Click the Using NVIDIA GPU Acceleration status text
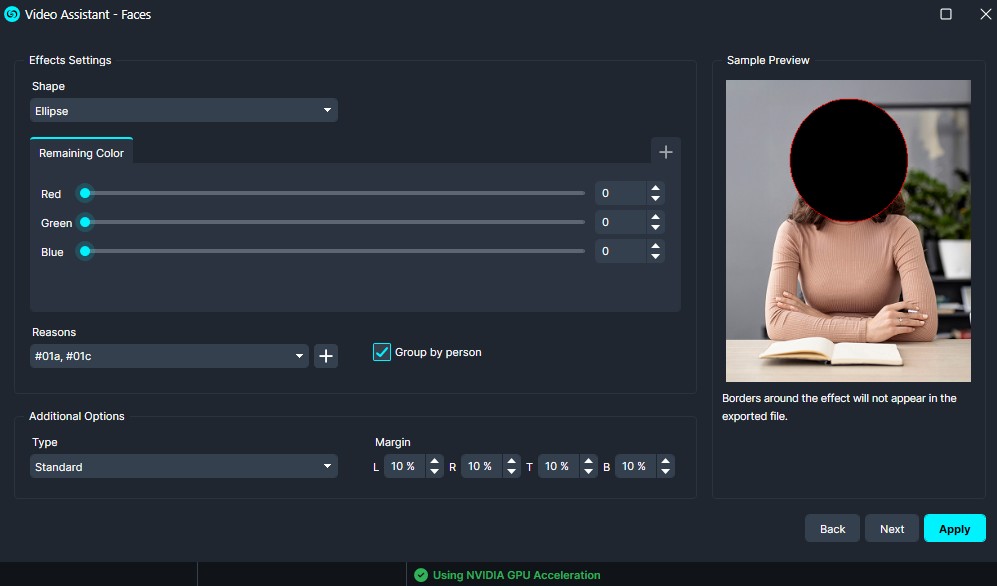 (x=516, y=575)
